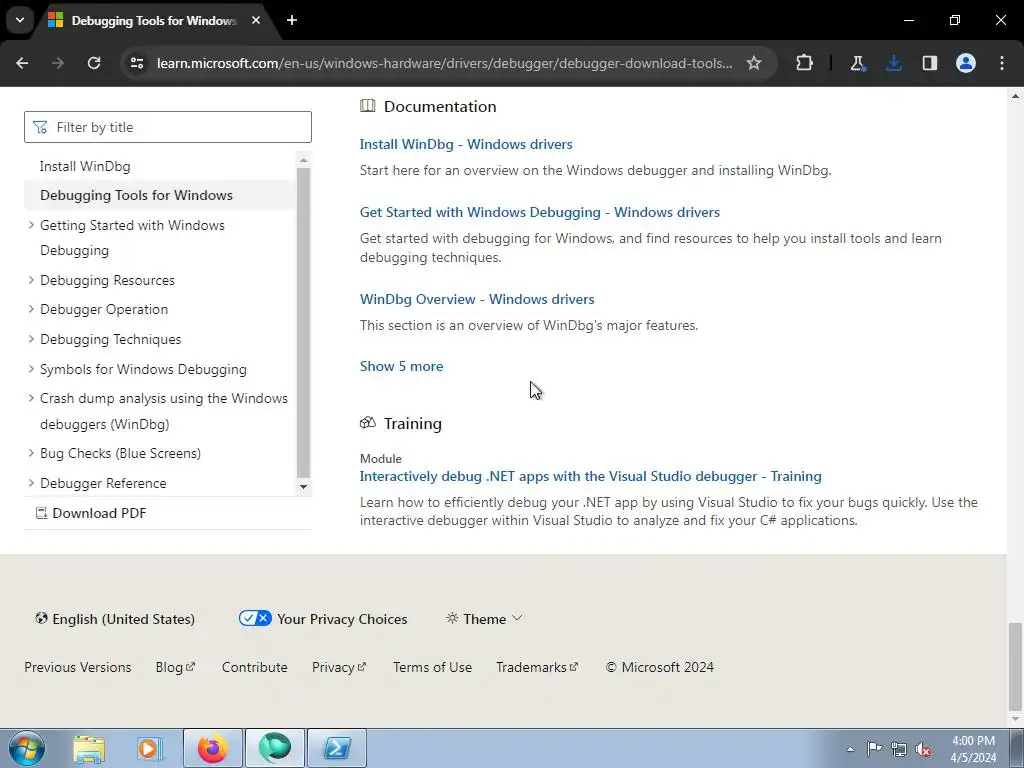Select Install WinDbg in the sidebar
The width and height of the screenshot is (1024, 768).
[85, 167]
